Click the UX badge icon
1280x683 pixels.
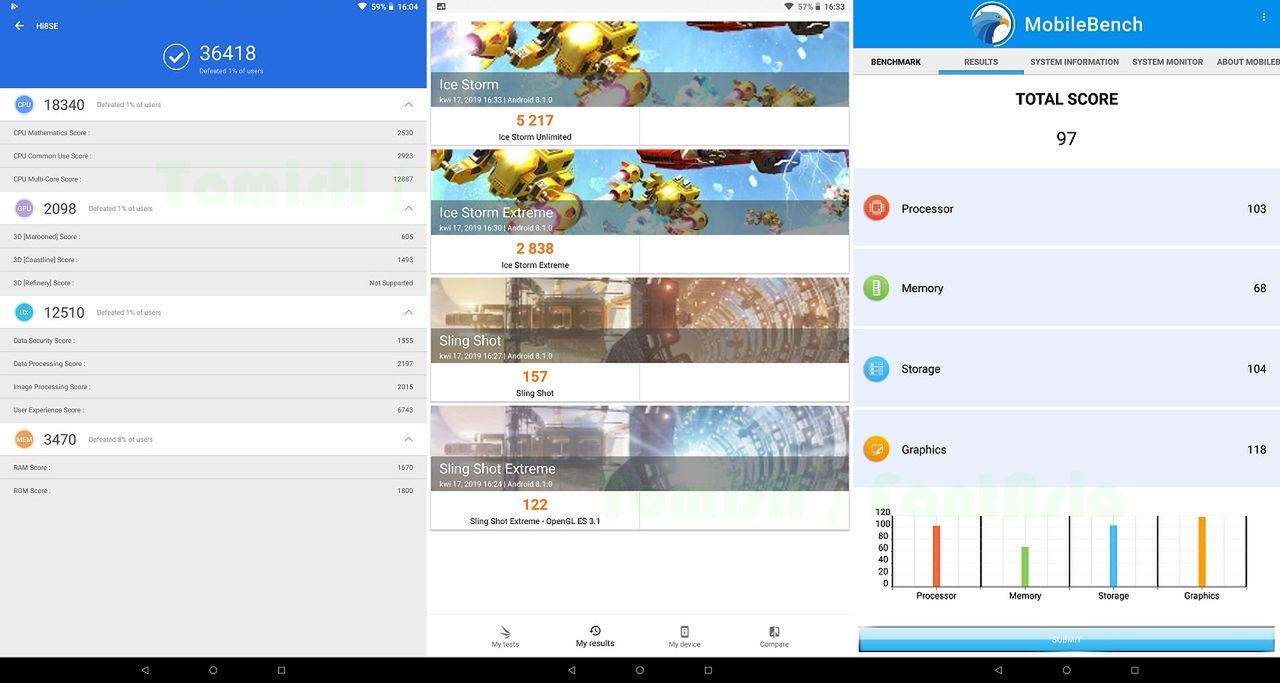coord(24,313)
